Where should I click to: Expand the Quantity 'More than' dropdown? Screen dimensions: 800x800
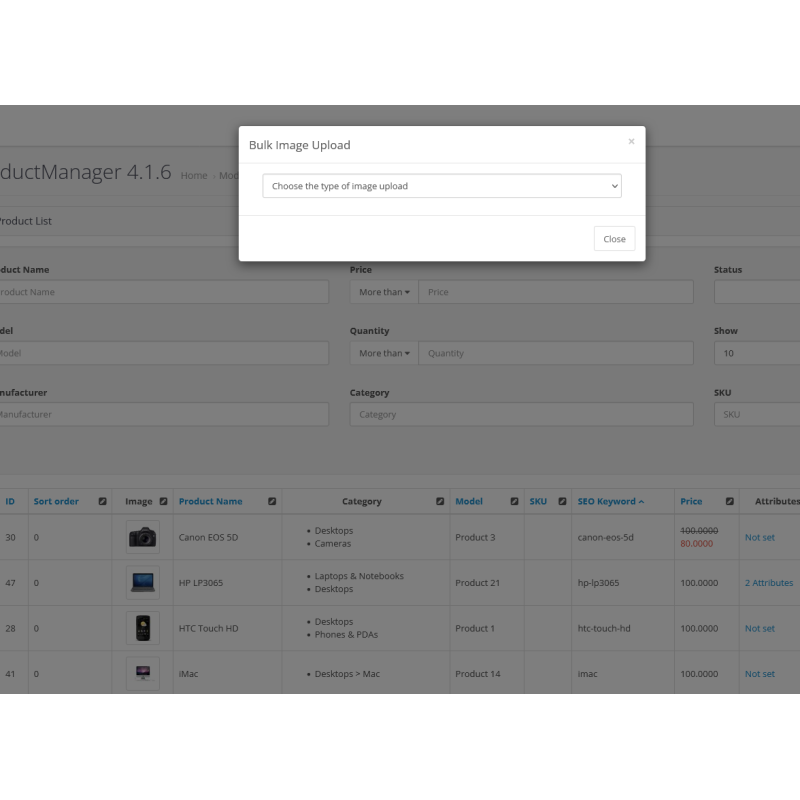pyautogui.click(x=384, y=353)
